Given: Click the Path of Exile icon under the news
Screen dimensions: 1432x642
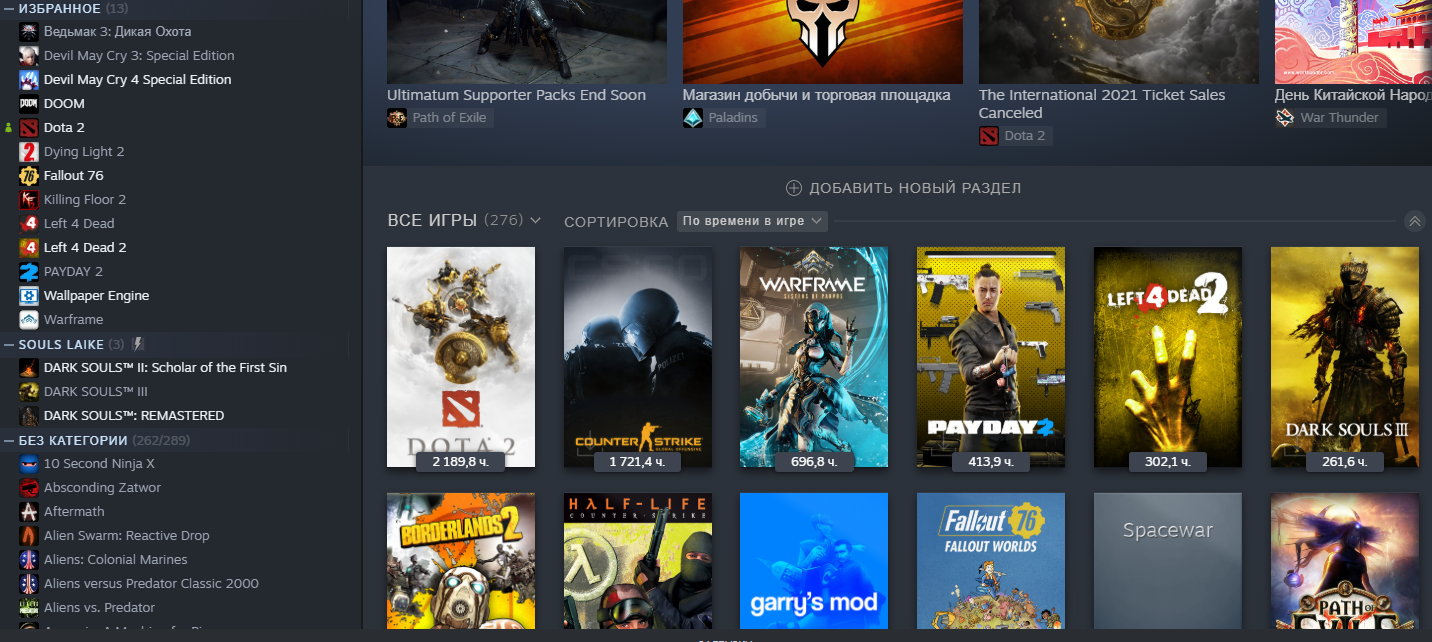Looking at the screenshot, I should [397, 118].
